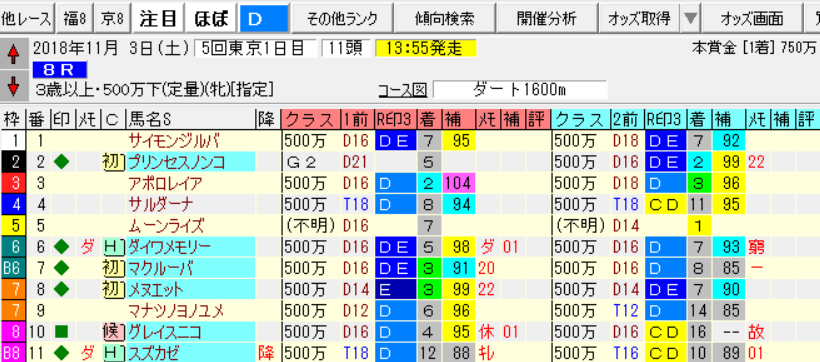The image size is (820, 362).
Task: Click green diamond mark for プリンセスノンコ
Action: 62,162
